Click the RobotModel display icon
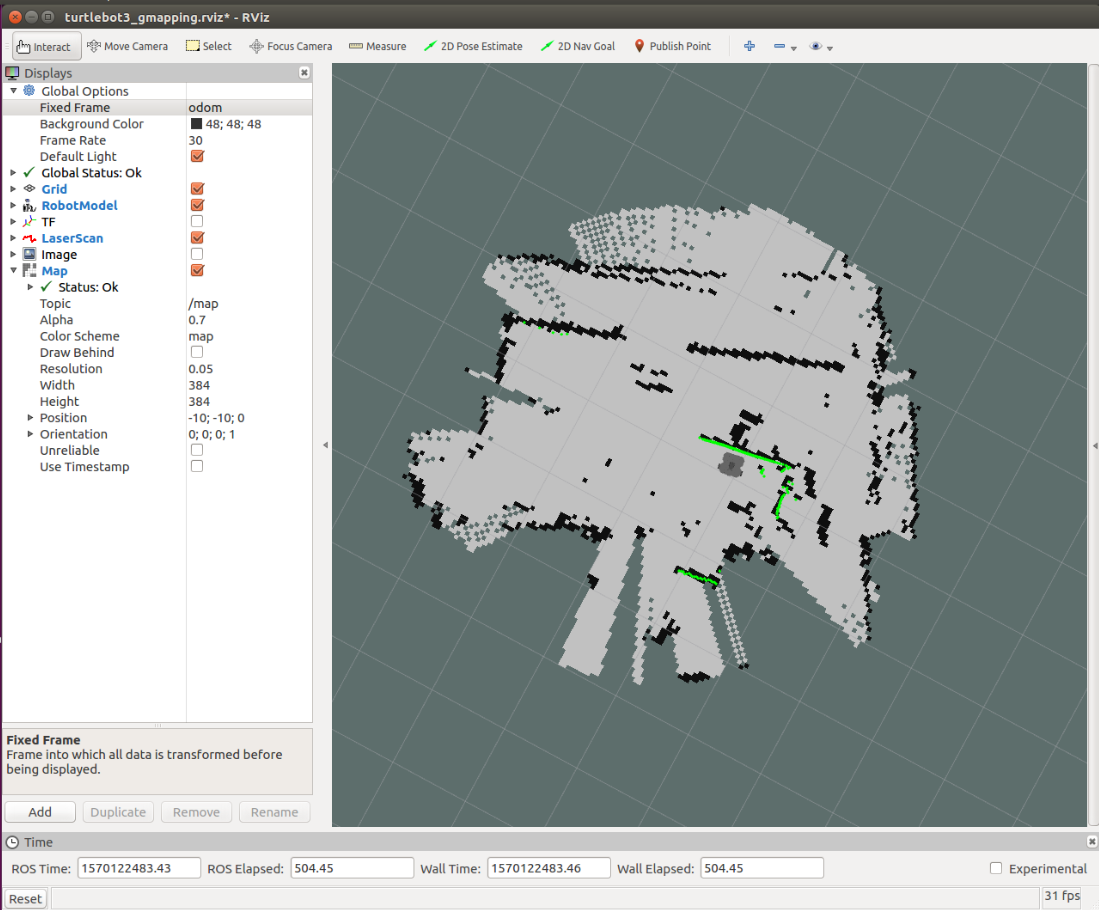Screen dimensions: 1099x910 [29, 205]
